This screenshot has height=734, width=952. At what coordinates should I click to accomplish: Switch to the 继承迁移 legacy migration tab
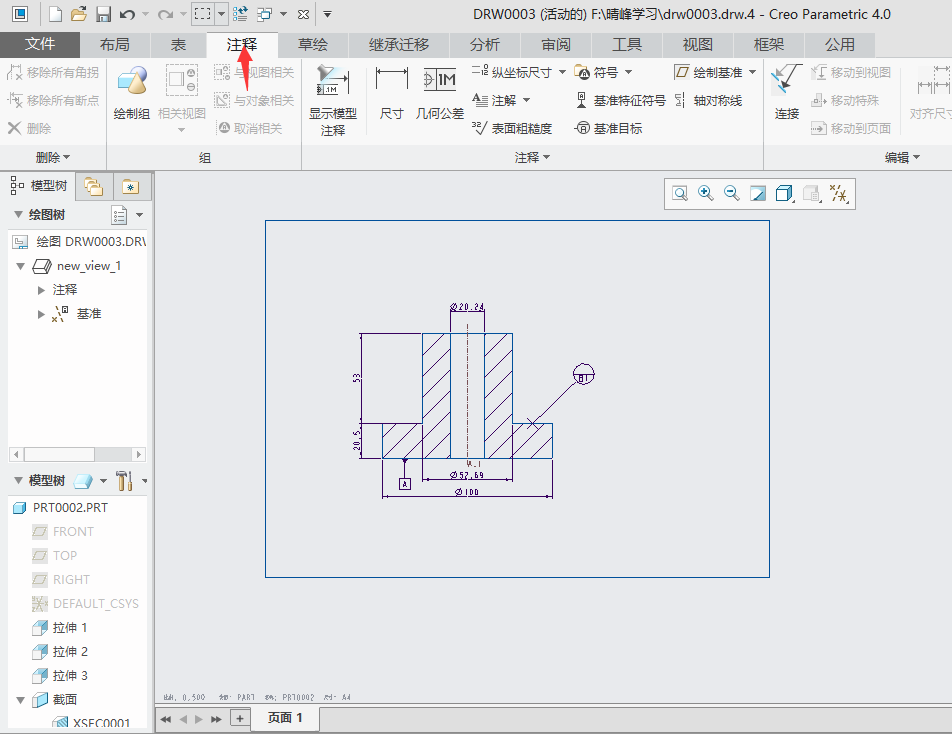[x=399, y=44]
